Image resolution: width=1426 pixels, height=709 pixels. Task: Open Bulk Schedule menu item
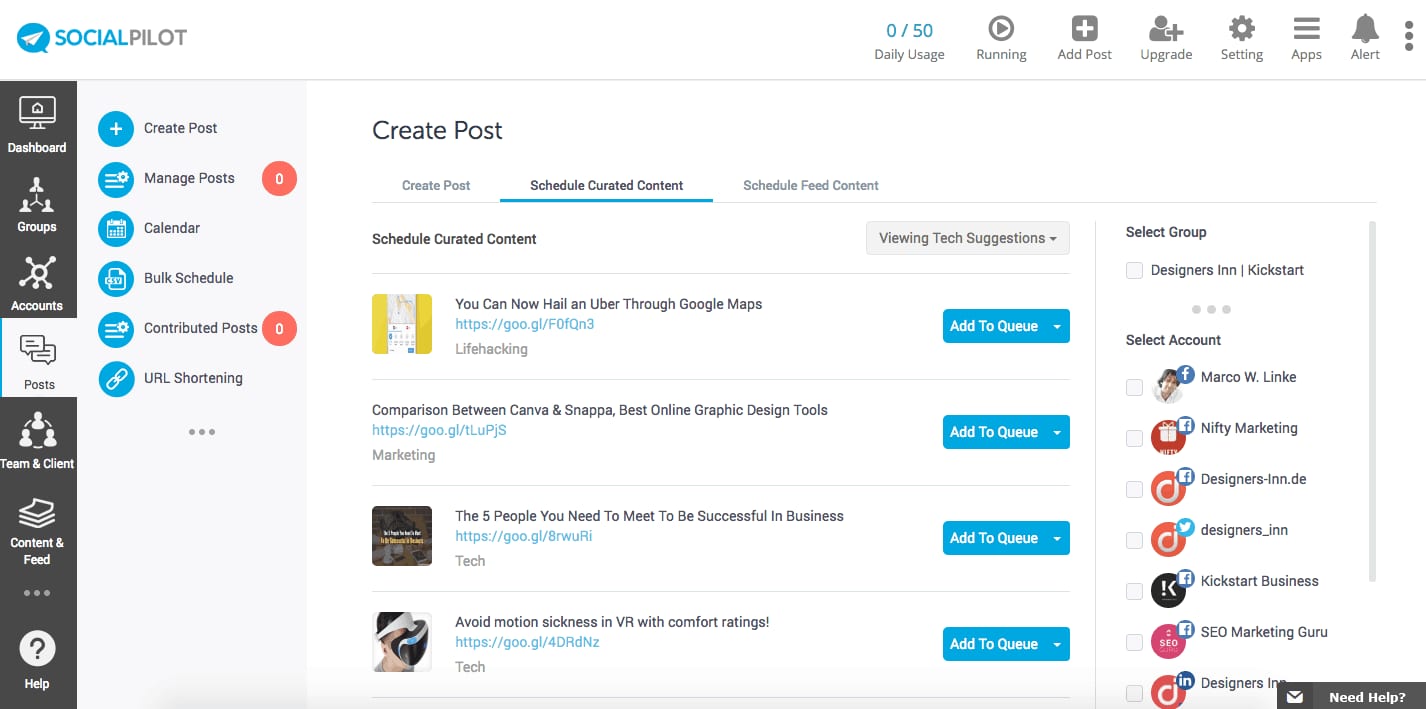click(x=189, y=278)
